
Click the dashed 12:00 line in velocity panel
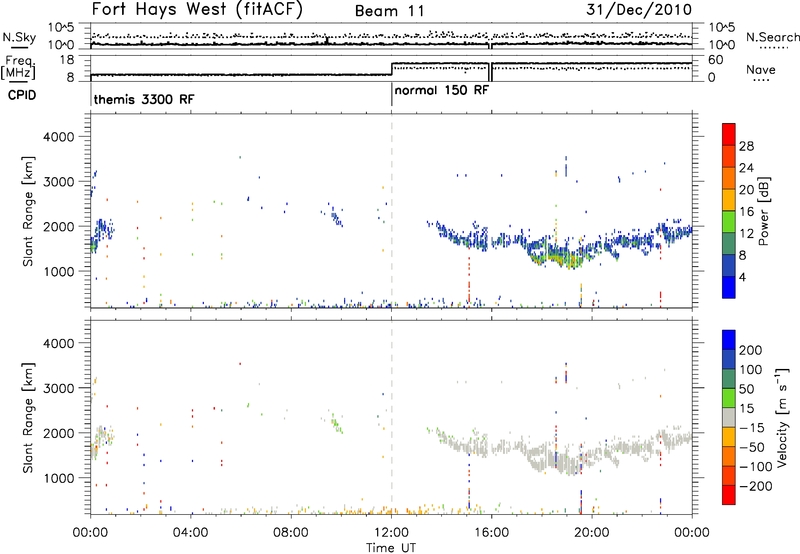pyautogui.click(x=391, y=417)
